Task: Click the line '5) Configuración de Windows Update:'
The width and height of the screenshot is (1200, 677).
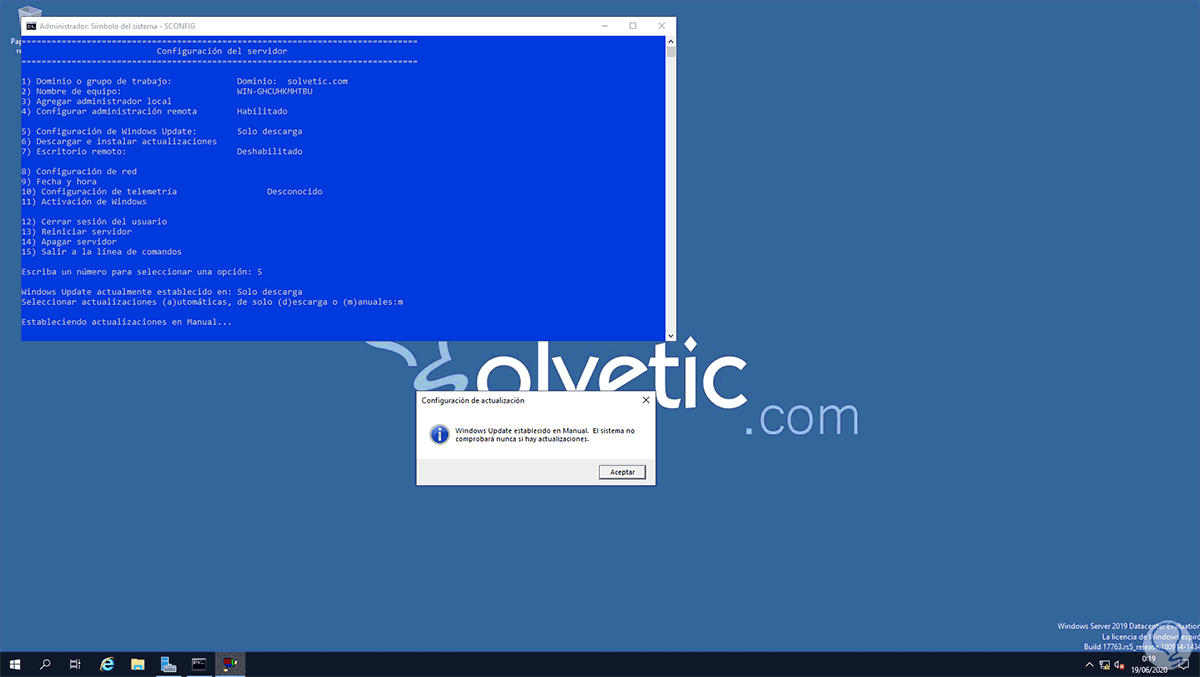Action: 109,131
